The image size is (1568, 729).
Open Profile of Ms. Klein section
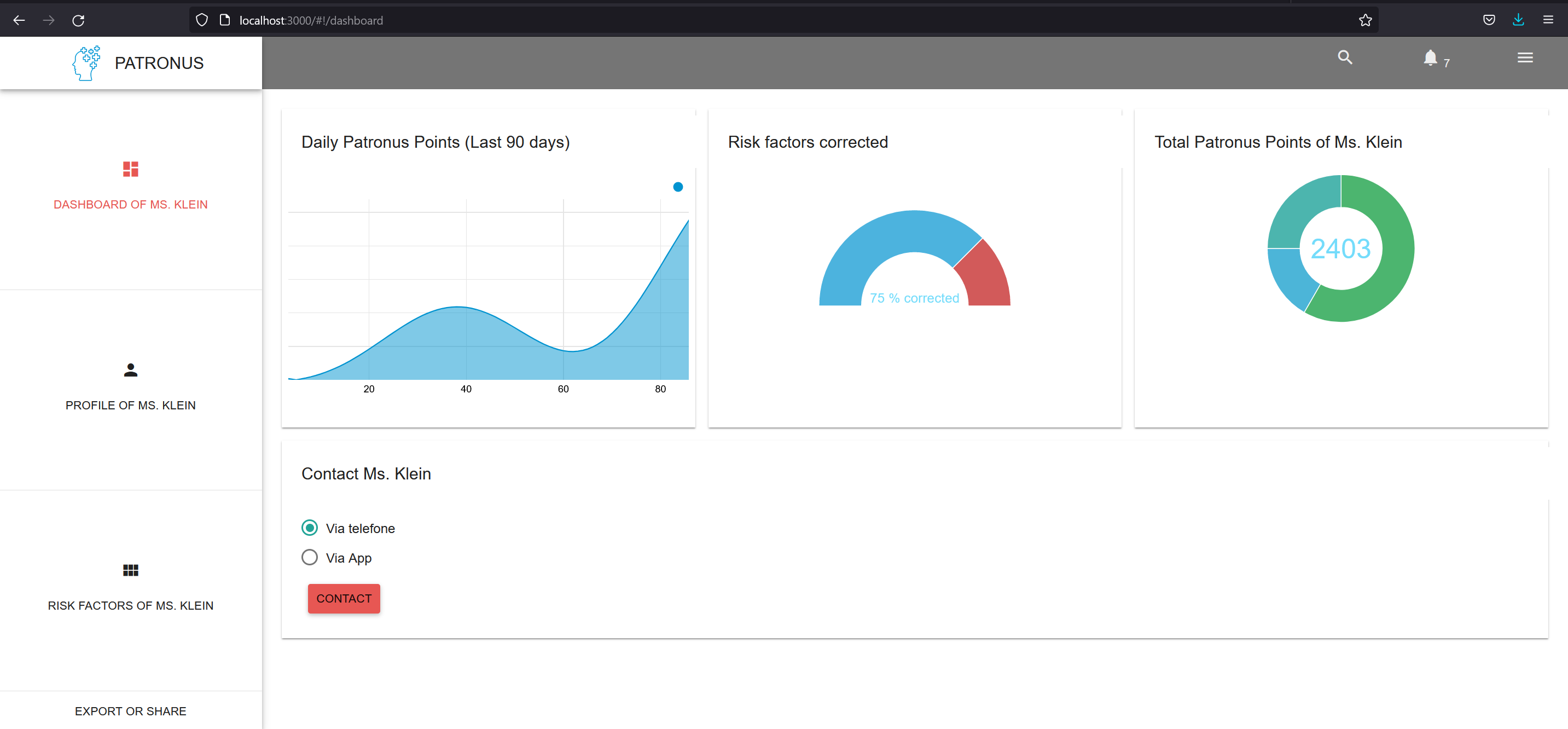130,405
